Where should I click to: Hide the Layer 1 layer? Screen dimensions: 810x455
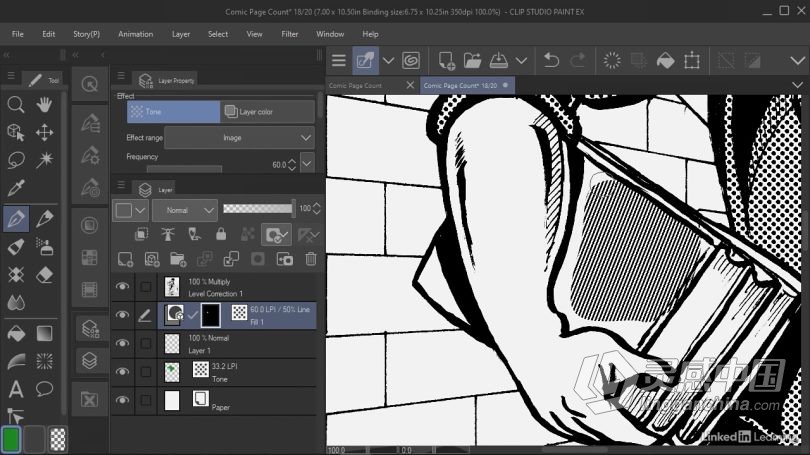(122, 343)
